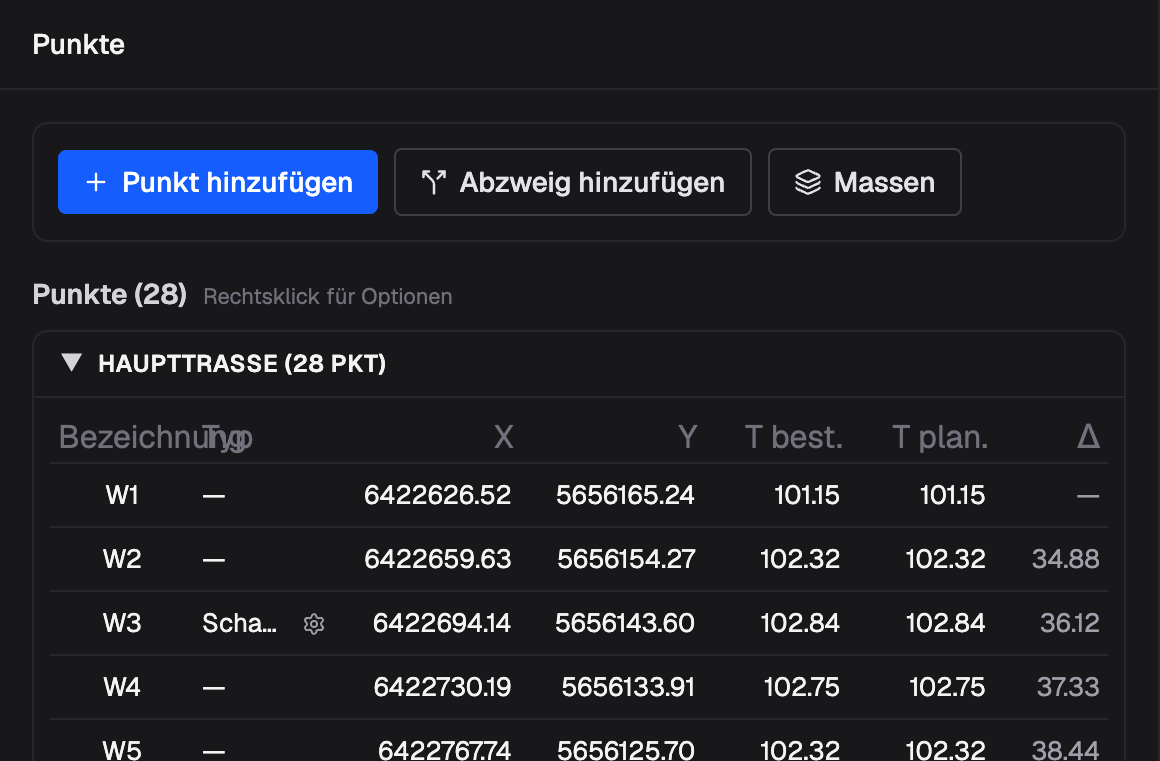This screenshot has height=761, width=1160.
Task: Select point W5 label
Action: (122, 750)
